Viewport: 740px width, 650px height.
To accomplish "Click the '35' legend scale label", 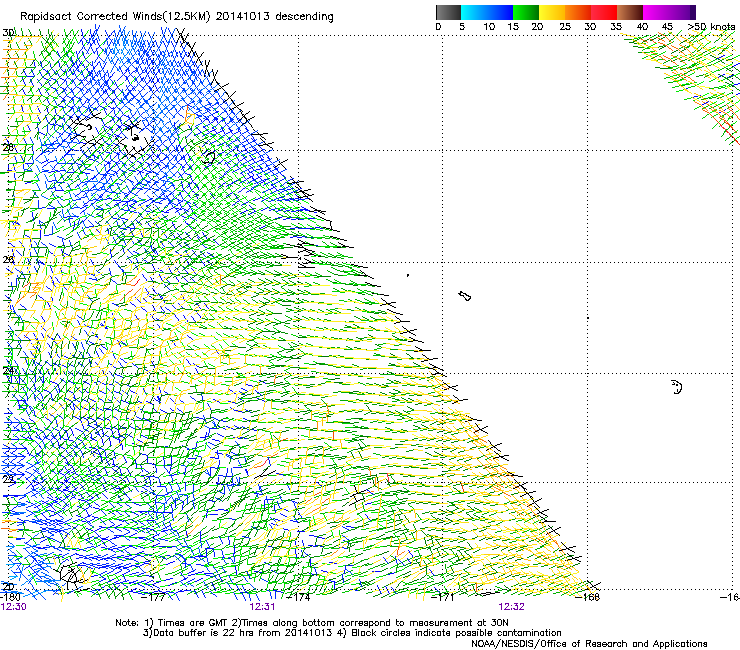I will (616, 27).
